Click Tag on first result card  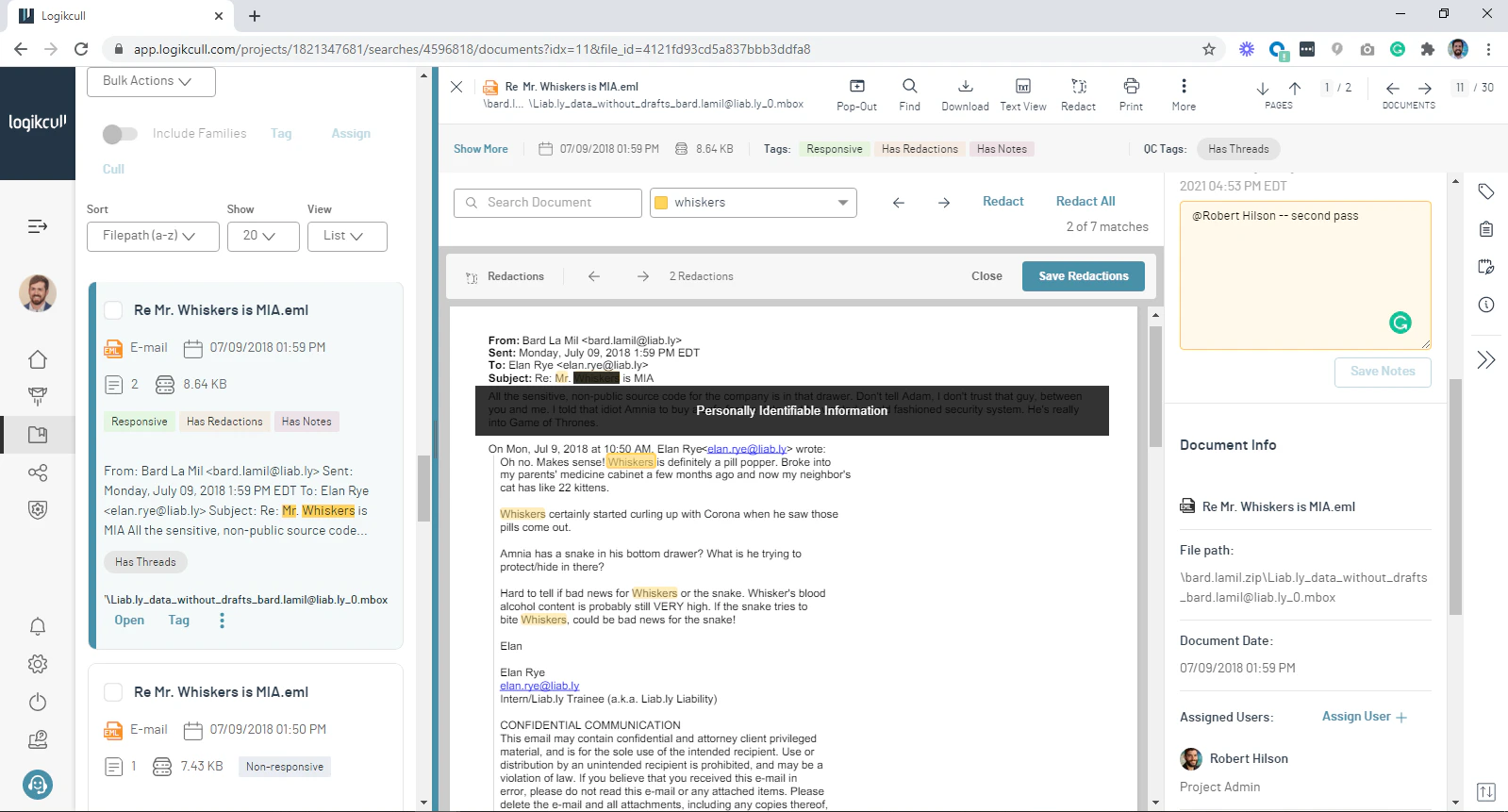tap(179, 621)
